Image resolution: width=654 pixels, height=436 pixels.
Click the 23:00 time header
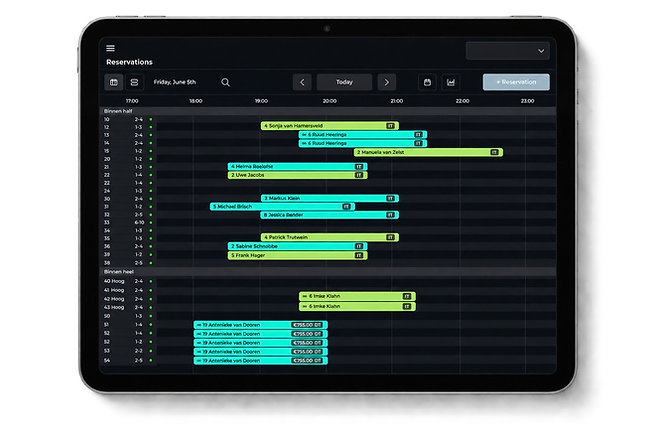pyautogui.click(x=527, y=101)
